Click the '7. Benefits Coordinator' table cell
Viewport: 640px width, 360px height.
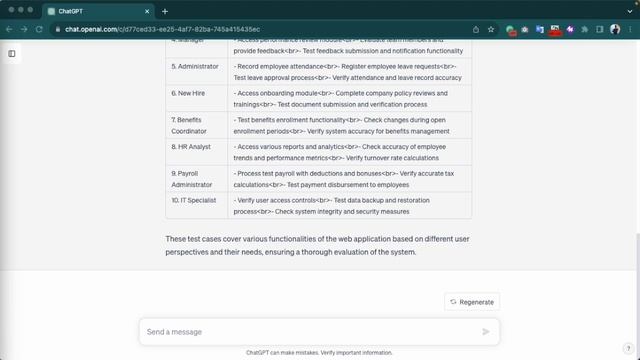(197, 125)
